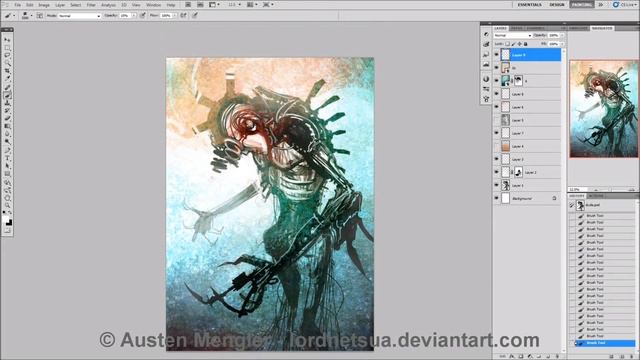This screenshot has height=360, width=640.
Task: Open the layer Fill slider dropdown
Action: pos(562,44)
